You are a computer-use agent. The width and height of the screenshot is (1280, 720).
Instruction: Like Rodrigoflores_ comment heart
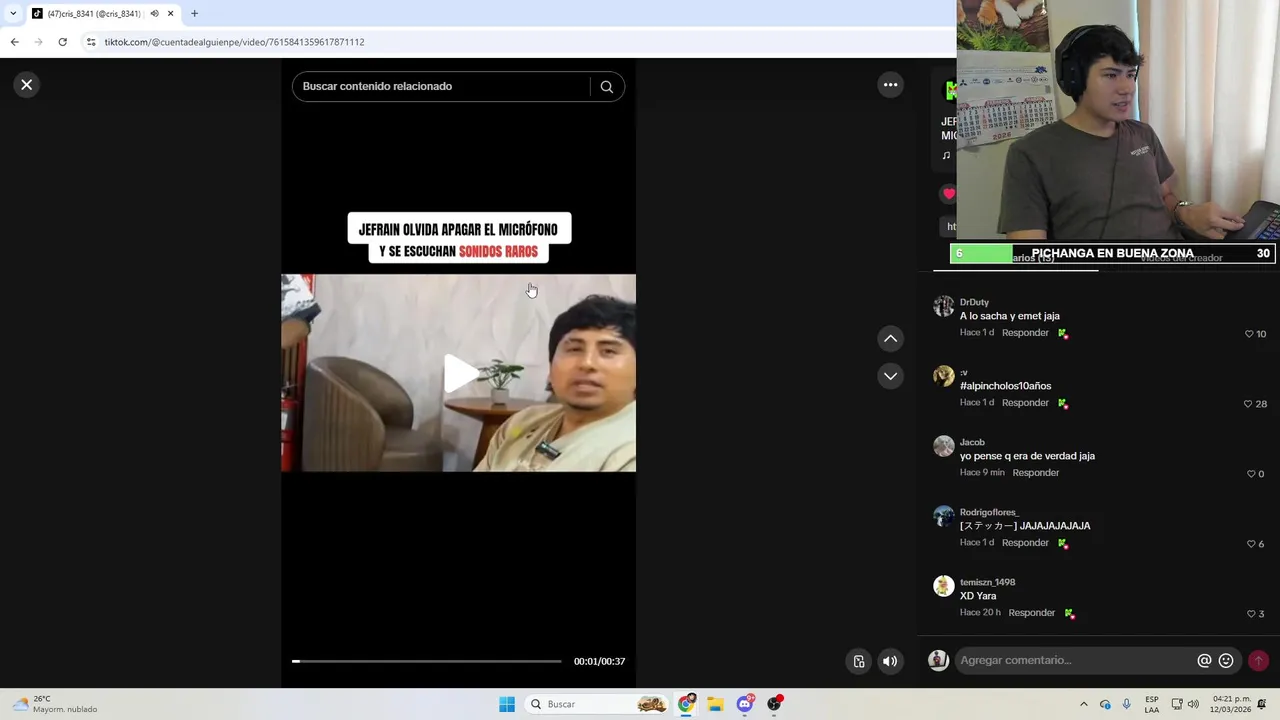(1251, 544)
